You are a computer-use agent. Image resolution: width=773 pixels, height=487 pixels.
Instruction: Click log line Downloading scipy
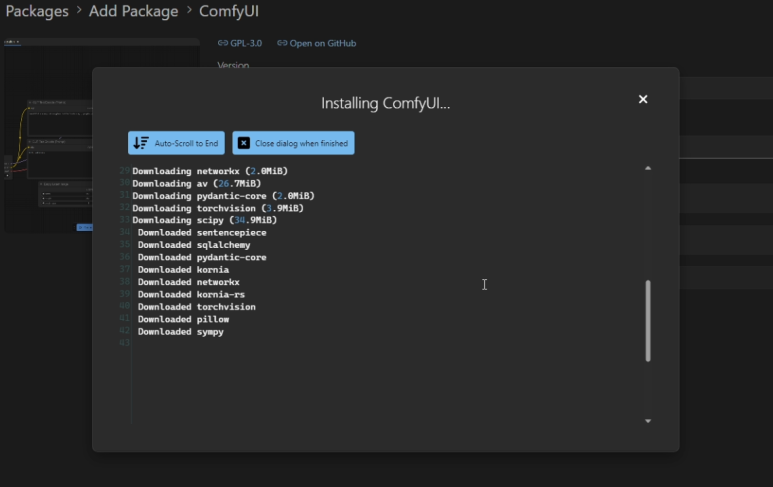(205, 220)
